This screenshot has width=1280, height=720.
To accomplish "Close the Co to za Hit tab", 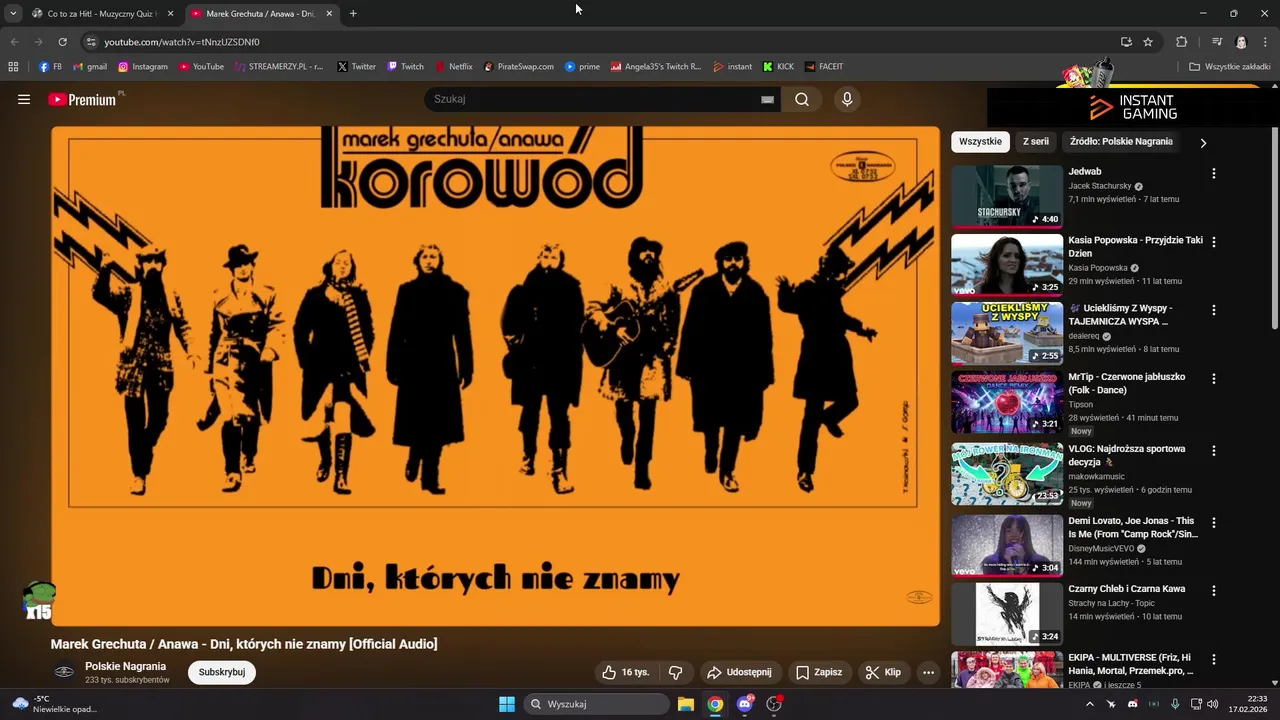I will 170,14.
